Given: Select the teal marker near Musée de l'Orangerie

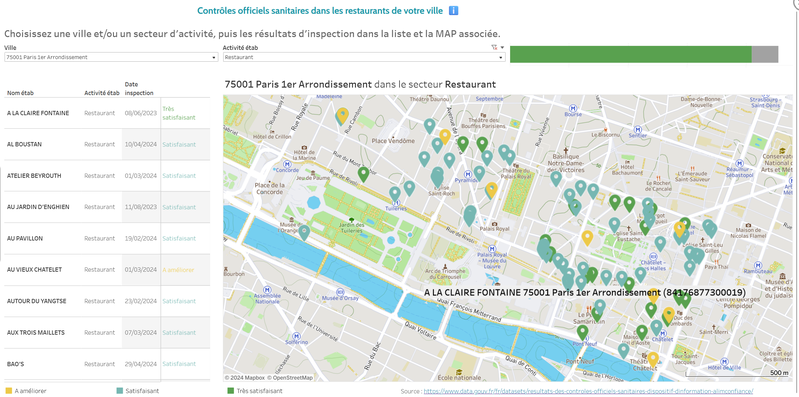Looking at the screenshot, I should pos(304,233).
